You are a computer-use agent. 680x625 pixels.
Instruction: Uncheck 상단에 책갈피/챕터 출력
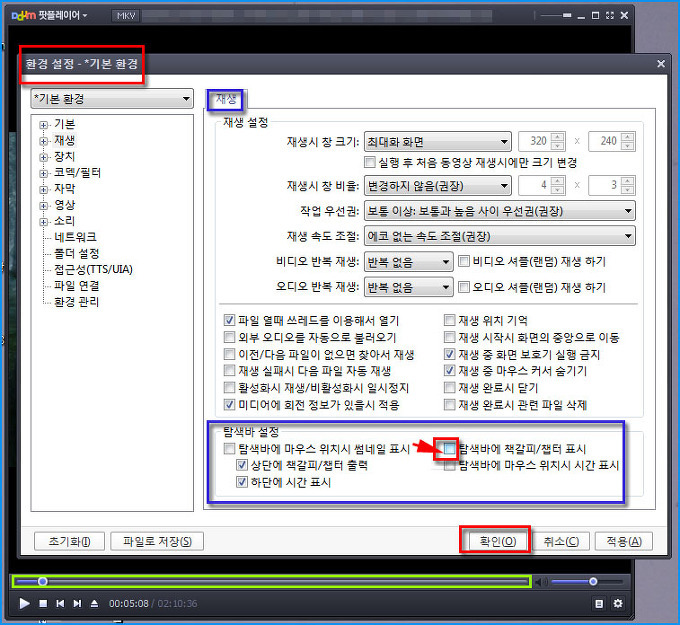click(x=242, y=465)
